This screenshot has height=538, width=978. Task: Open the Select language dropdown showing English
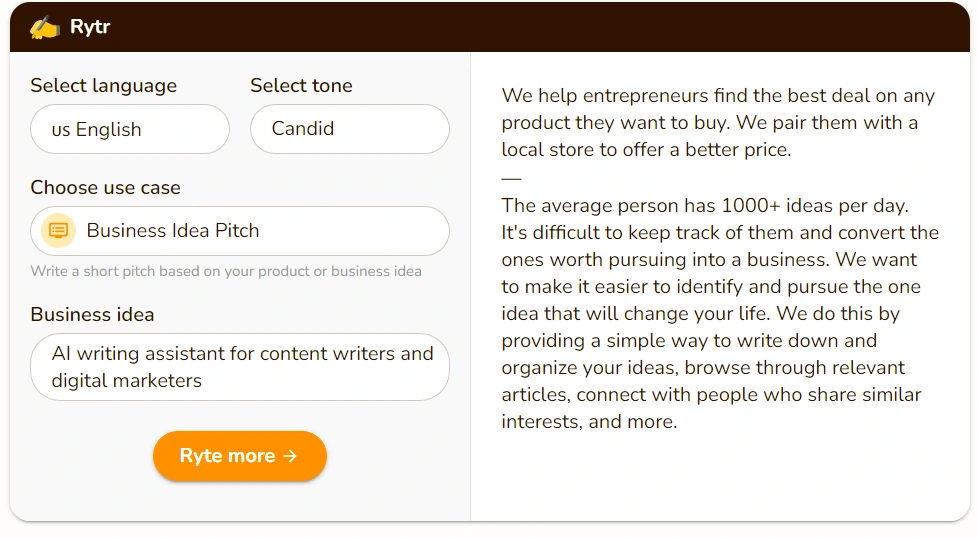coord(130,129)
